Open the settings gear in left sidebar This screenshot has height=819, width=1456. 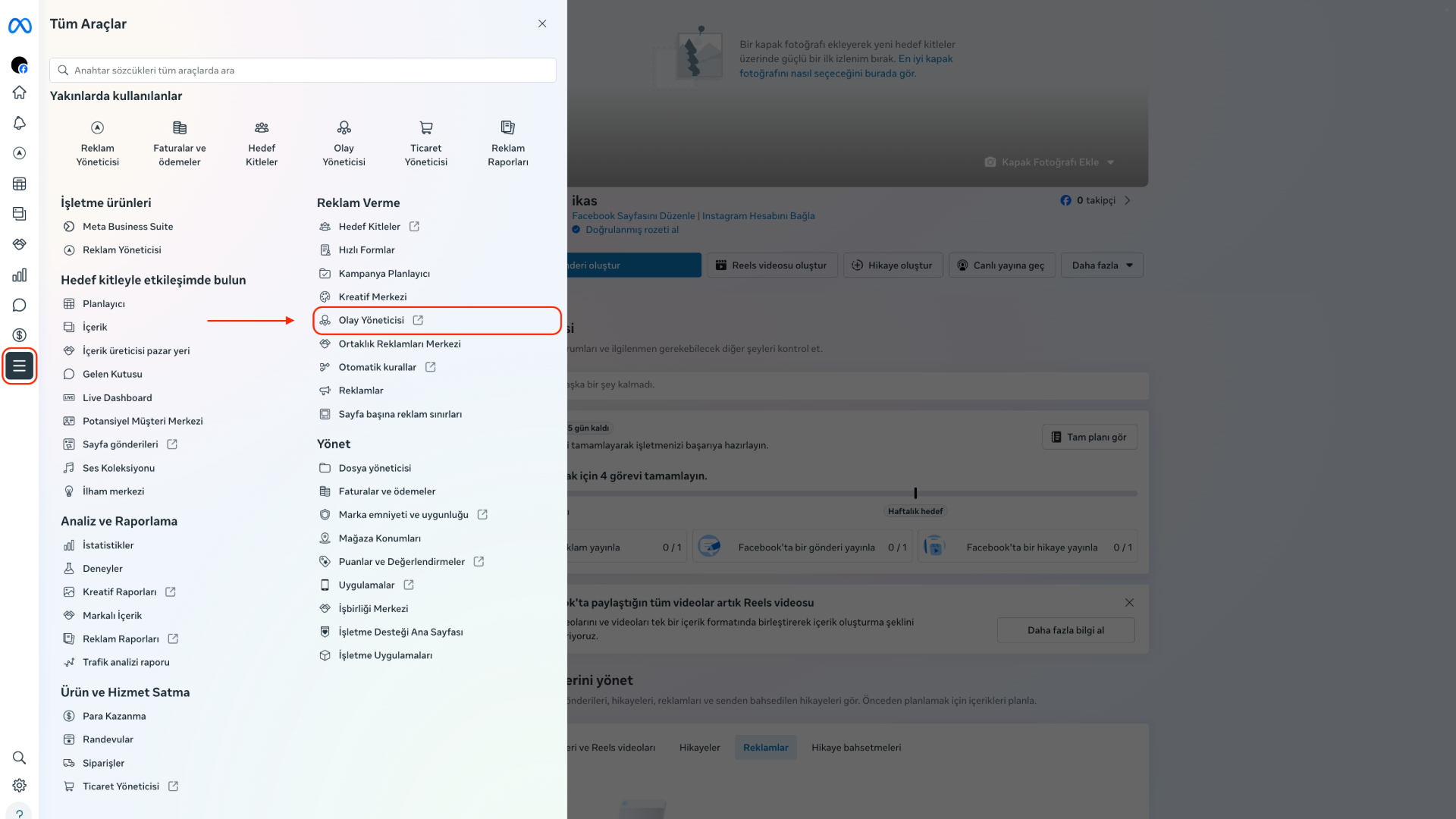pyautogui.click(x=20, y=786)
